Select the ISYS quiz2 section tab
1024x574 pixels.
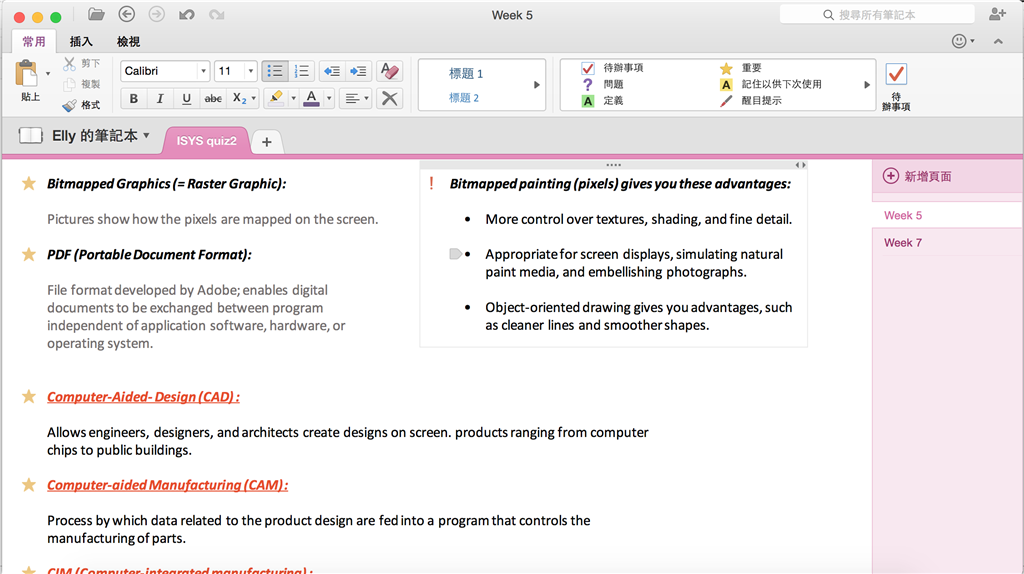(x=206, y=140)
